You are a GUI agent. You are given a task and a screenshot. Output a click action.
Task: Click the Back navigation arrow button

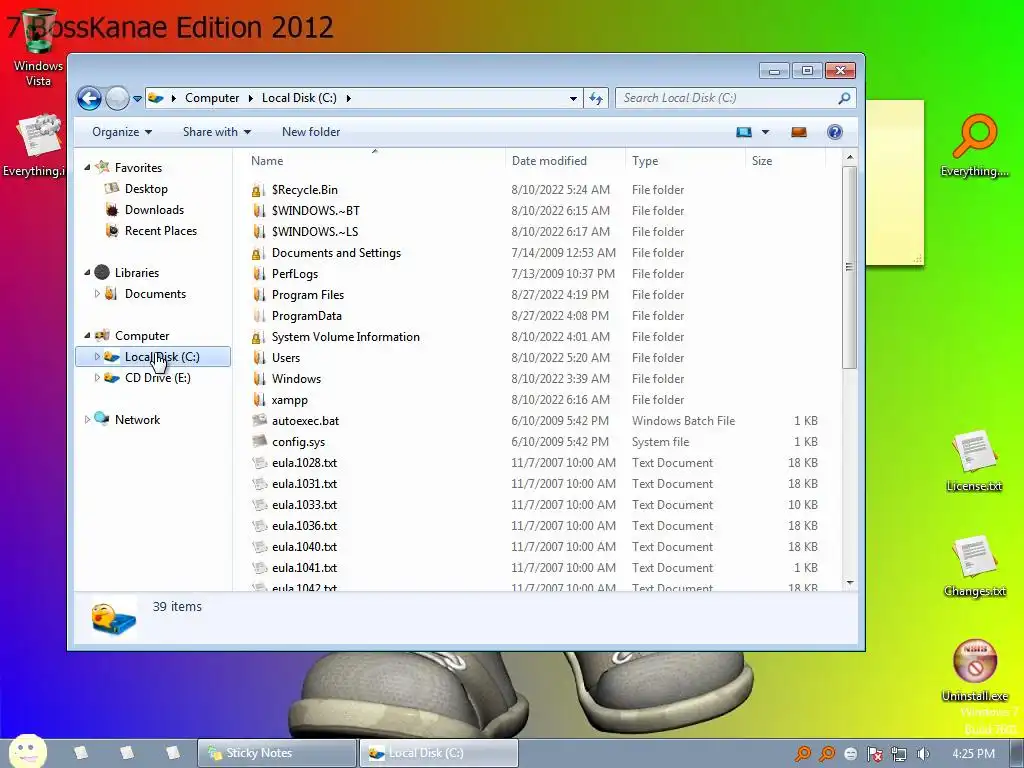pos(89,99)
